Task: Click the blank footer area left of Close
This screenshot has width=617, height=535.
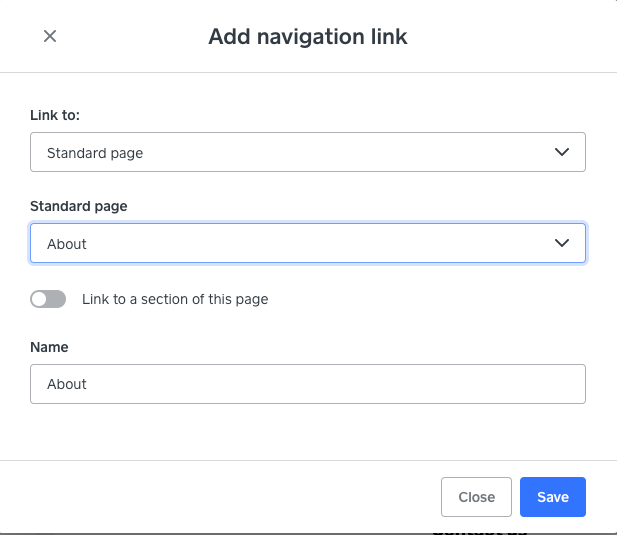Action: (x=220, y=497)
